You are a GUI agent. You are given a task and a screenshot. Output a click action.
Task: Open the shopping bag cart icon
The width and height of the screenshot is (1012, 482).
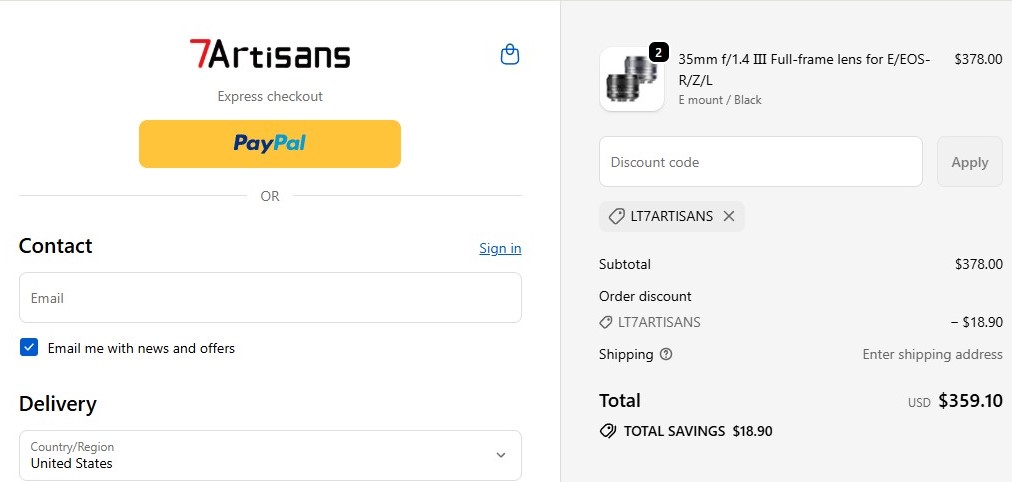click(x=510, y=54)
